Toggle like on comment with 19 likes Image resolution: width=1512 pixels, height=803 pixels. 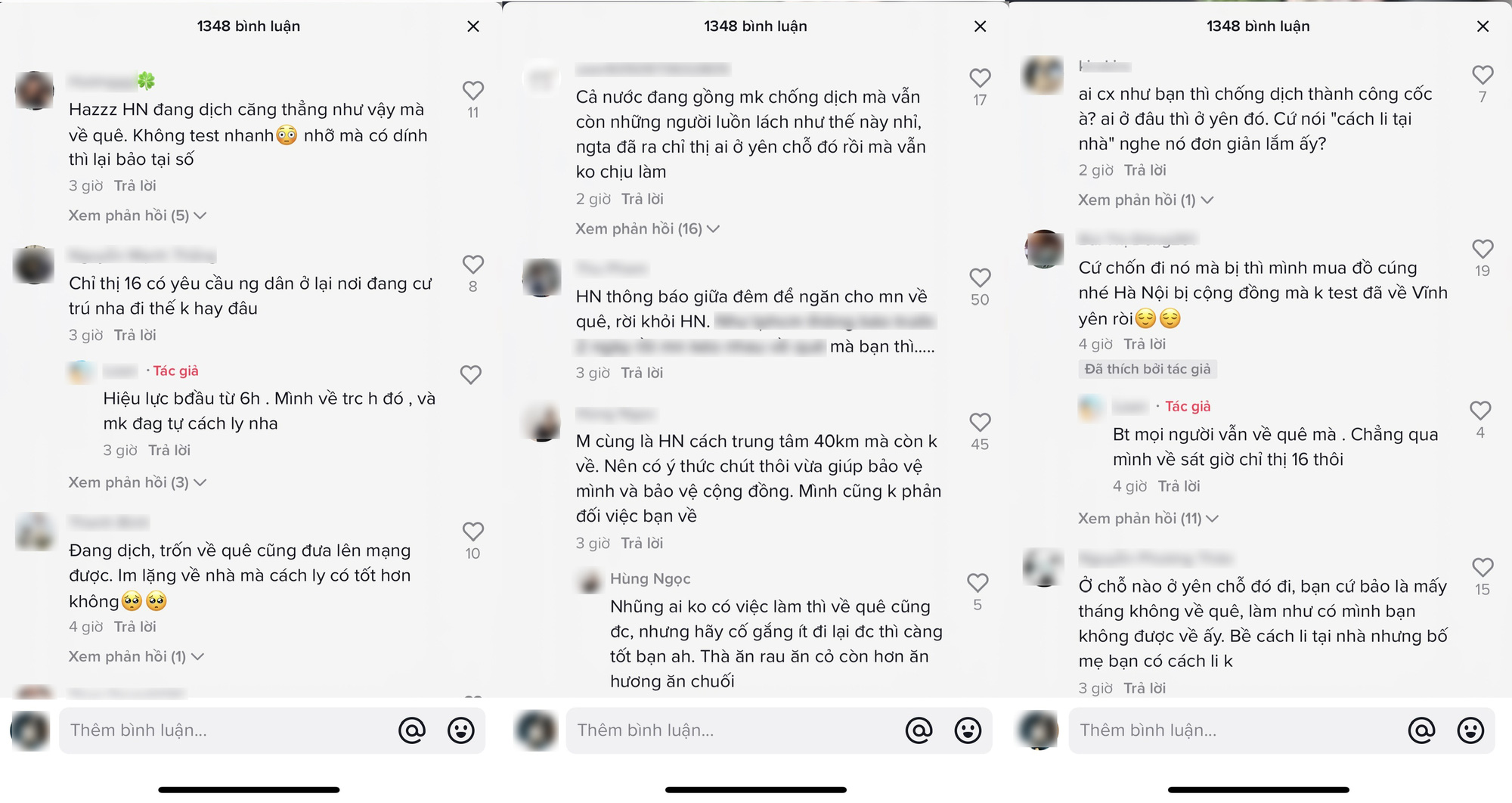click(x=1483, y=249)
